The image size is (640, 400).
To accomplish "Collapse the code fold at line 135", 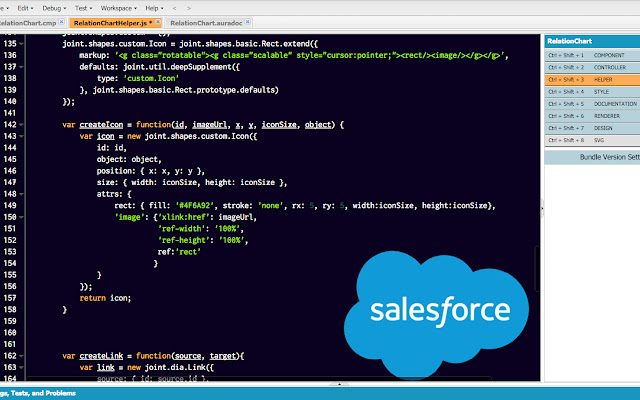I will [21, 44].
